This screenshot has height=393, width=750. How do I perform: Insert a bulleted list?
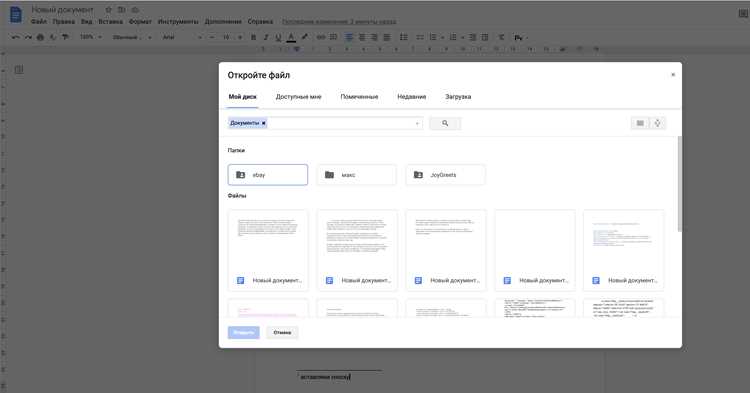click(x=433, y=37)
